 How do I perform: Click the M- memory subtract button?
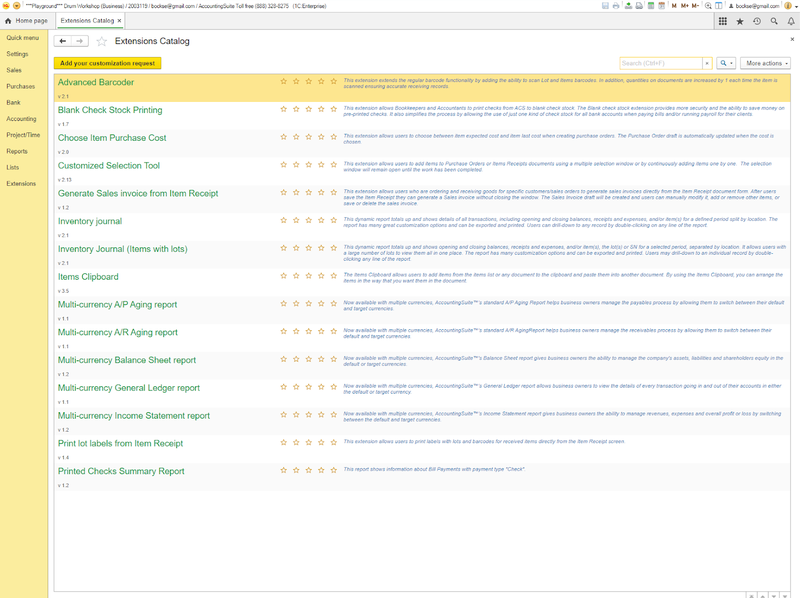[695, 6]
